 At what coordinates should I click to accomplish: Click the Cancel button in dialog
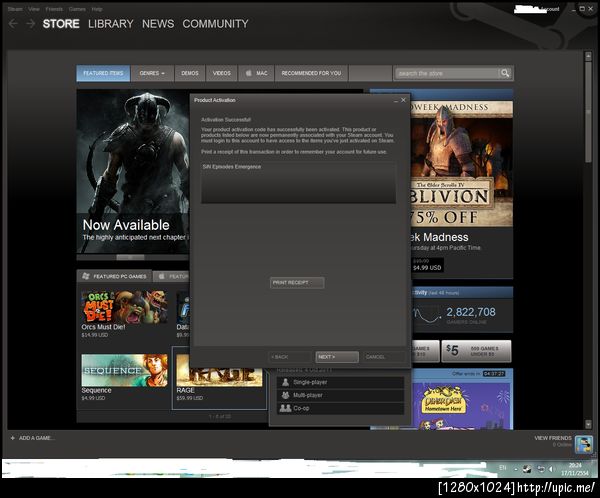coord(384,357)
